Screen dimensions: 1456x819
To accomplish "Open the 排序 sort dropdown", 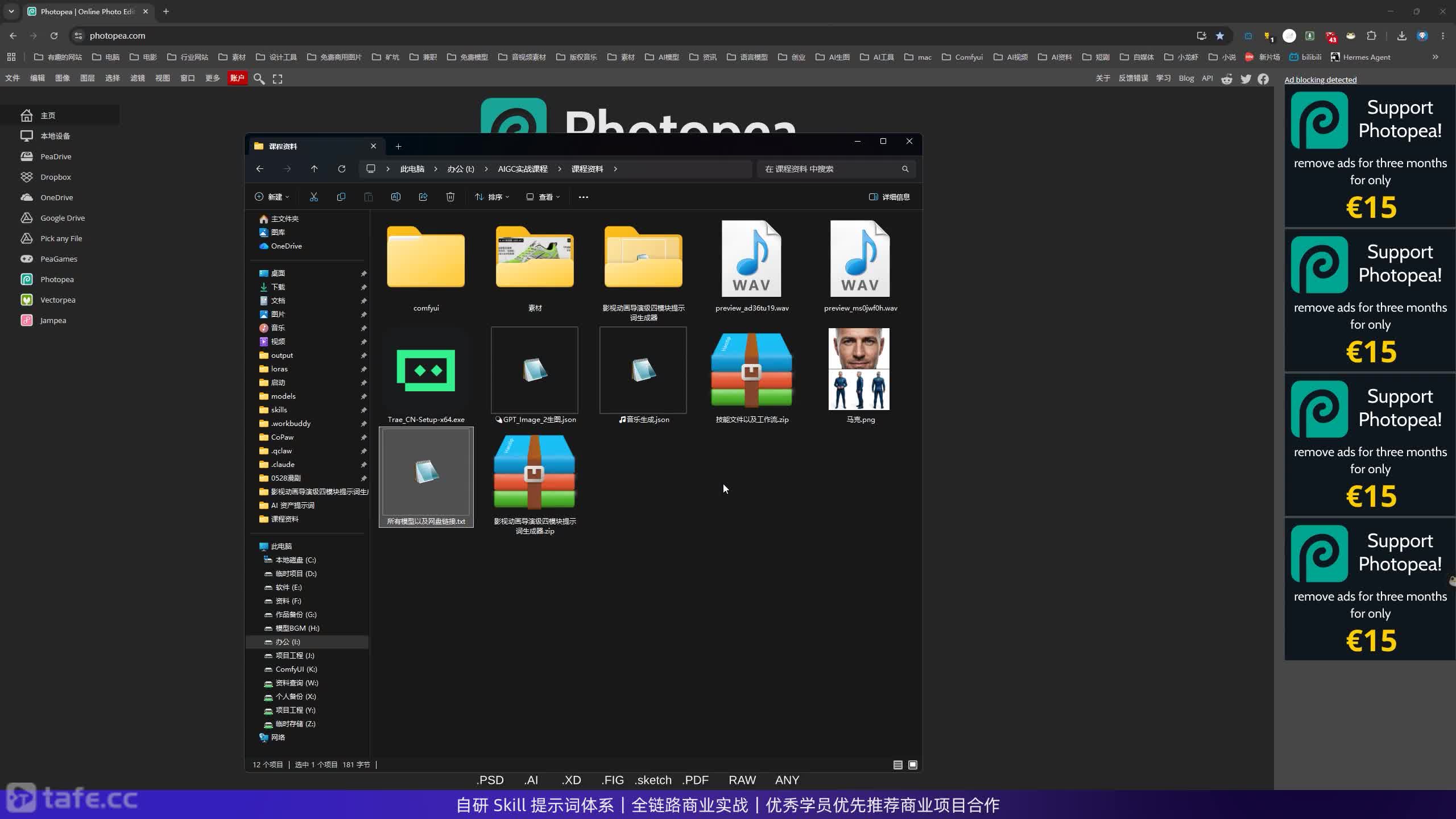I will tap(492, 197).
